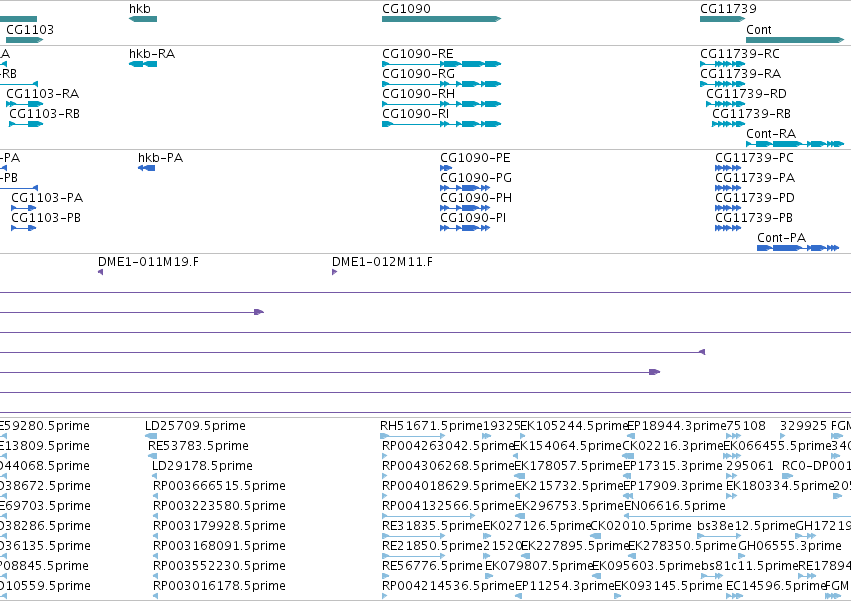Select the CG1090-RH transcript glyph
The width and height of the screenshot is (851, 601).
pyautogui.click(x=441, y=104)
